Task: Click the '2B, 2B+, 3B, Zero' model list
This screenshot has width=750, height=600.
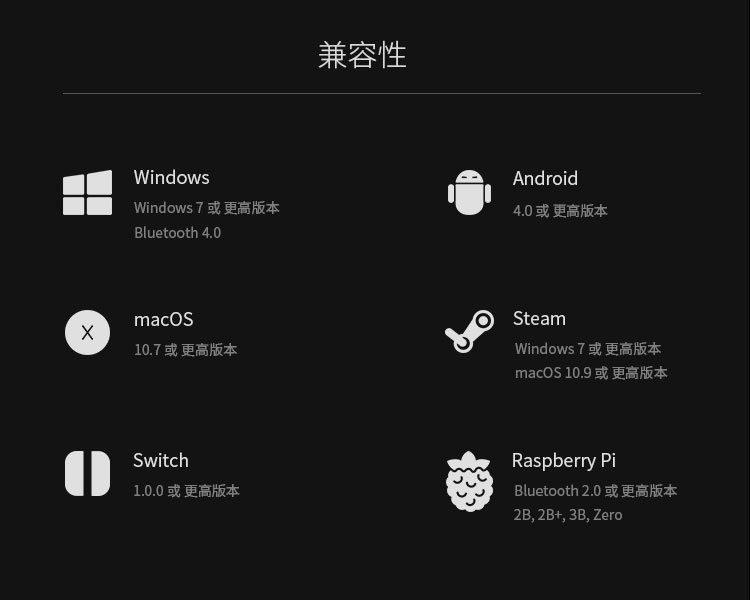Action: (x=568, y=515)
